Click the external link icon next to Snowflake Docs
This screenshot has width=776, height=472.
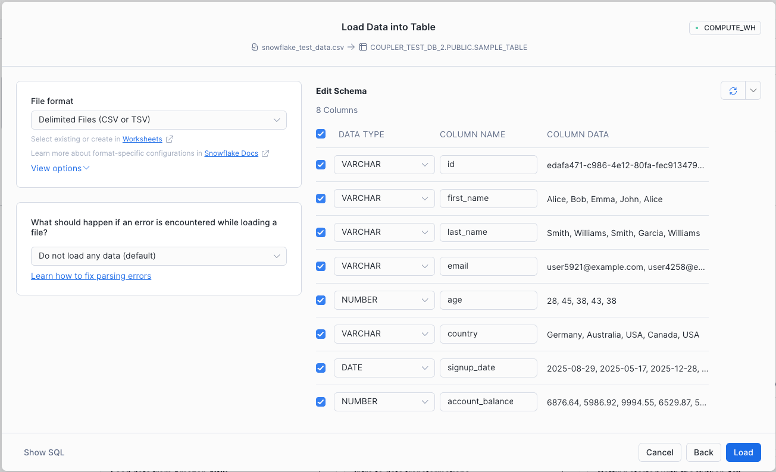[x=264, y=153]
